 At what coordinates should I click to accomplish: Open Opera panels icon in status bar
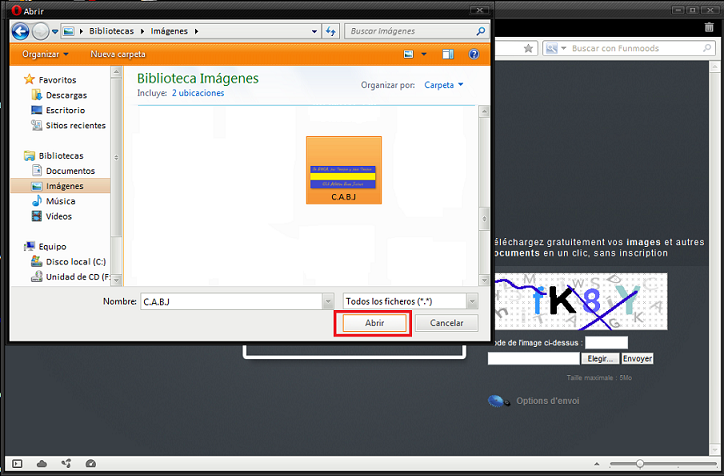click(x=16, y=464)
